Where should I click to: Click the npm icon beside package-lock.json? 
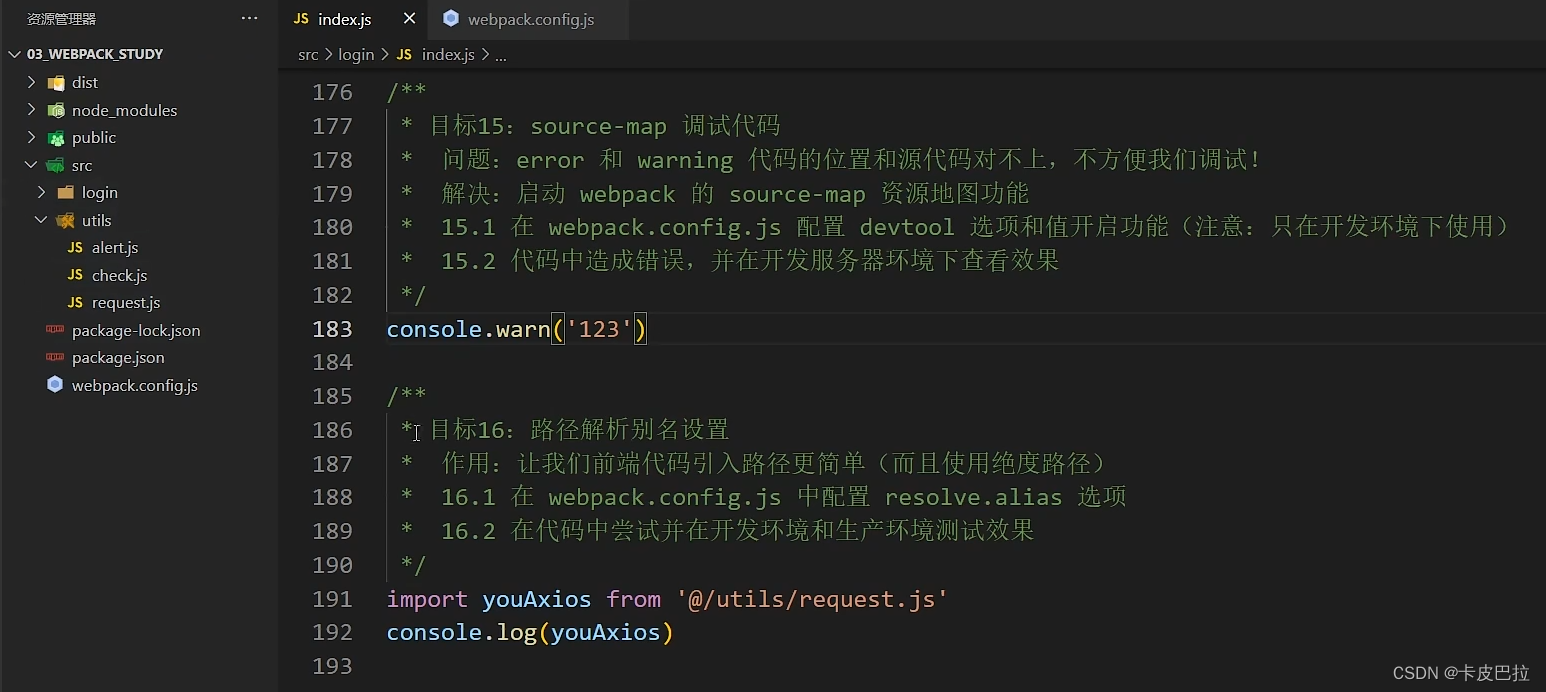click(55, 330)
